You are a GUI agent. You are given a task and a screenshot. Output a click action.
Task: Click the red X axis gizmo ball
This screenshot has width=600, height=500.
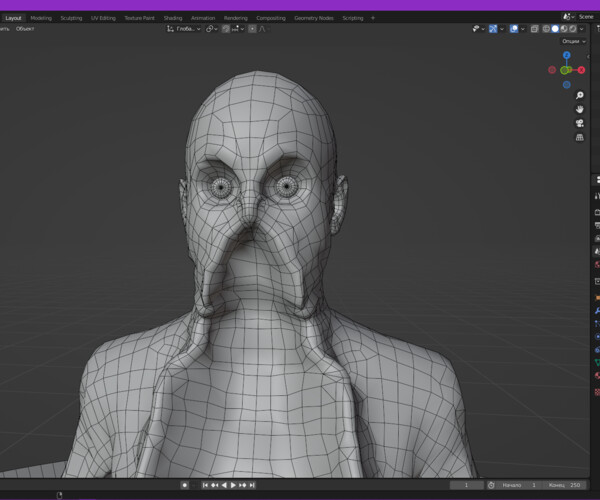click(582, 70)
